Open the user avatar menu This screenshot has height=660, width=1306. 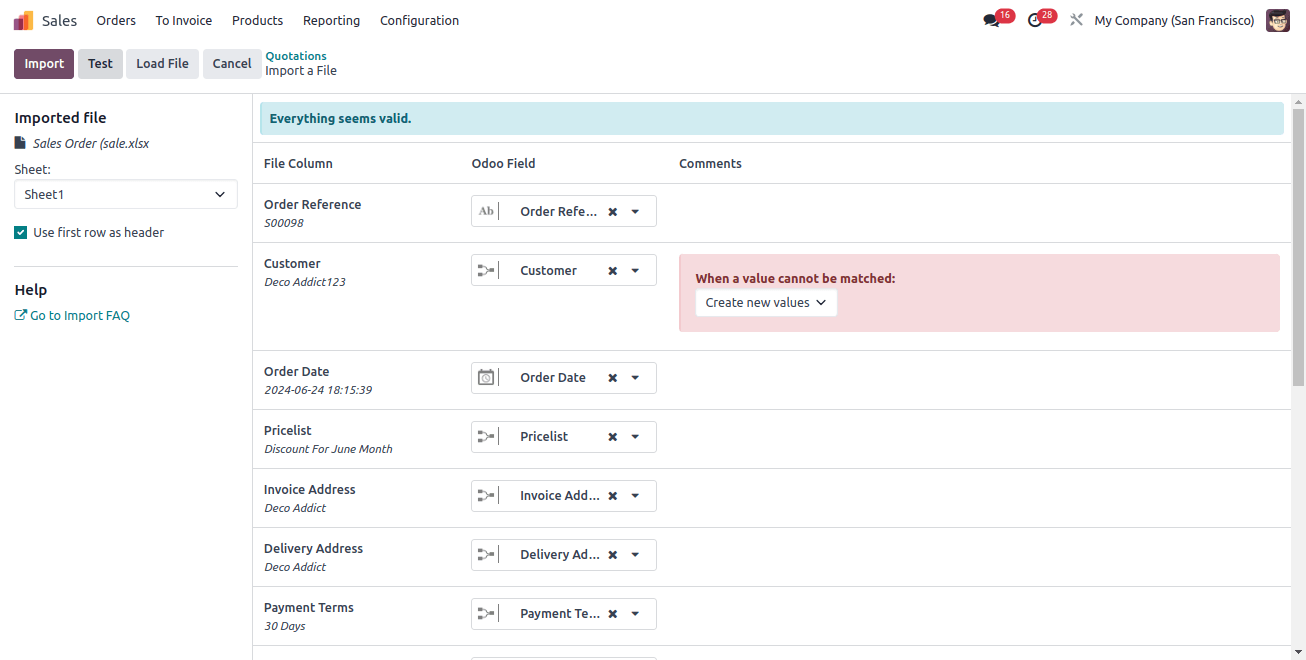point(1278,20)
